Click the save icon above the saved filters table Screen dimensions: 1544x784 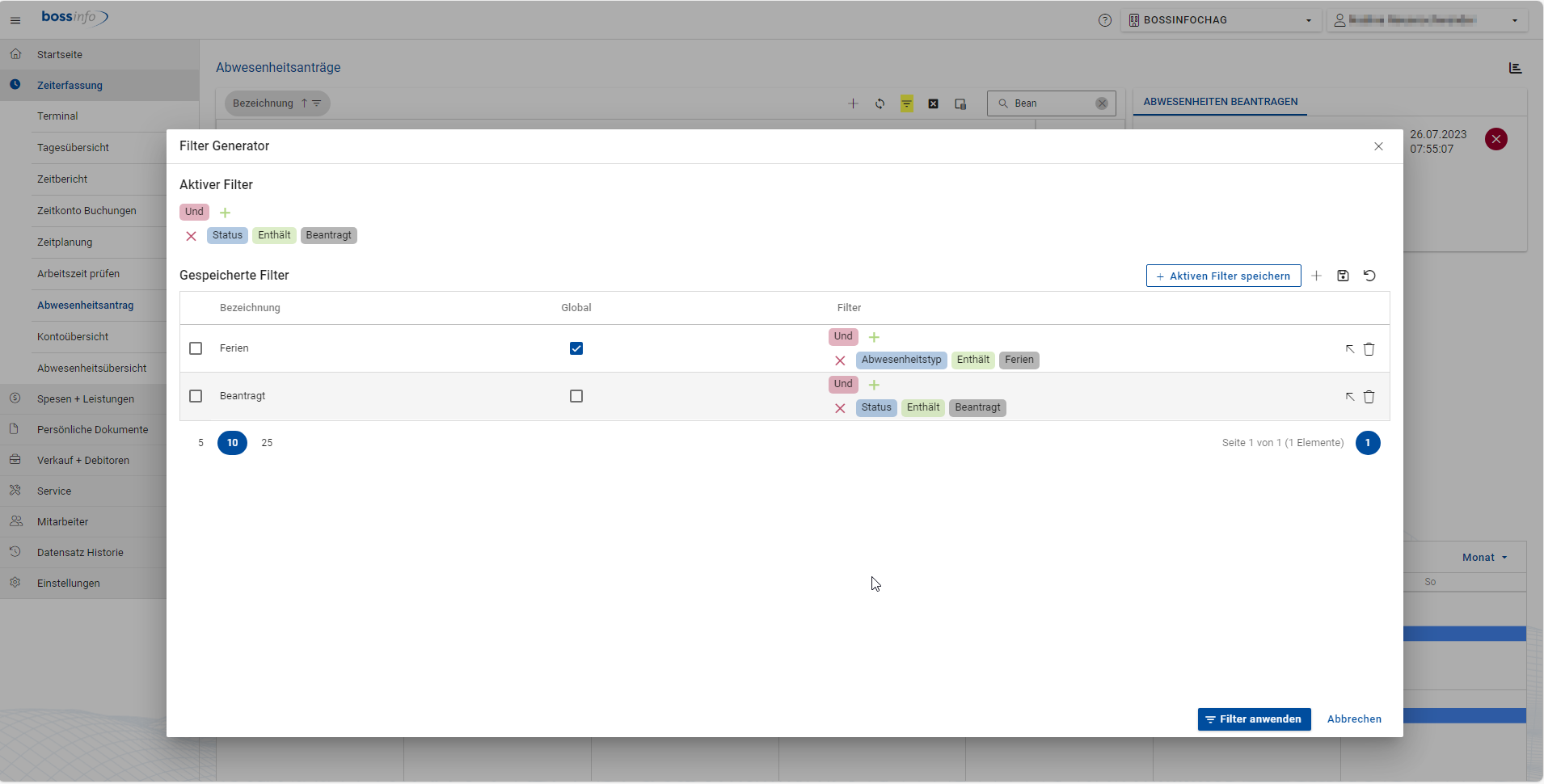pos(1343,276)
